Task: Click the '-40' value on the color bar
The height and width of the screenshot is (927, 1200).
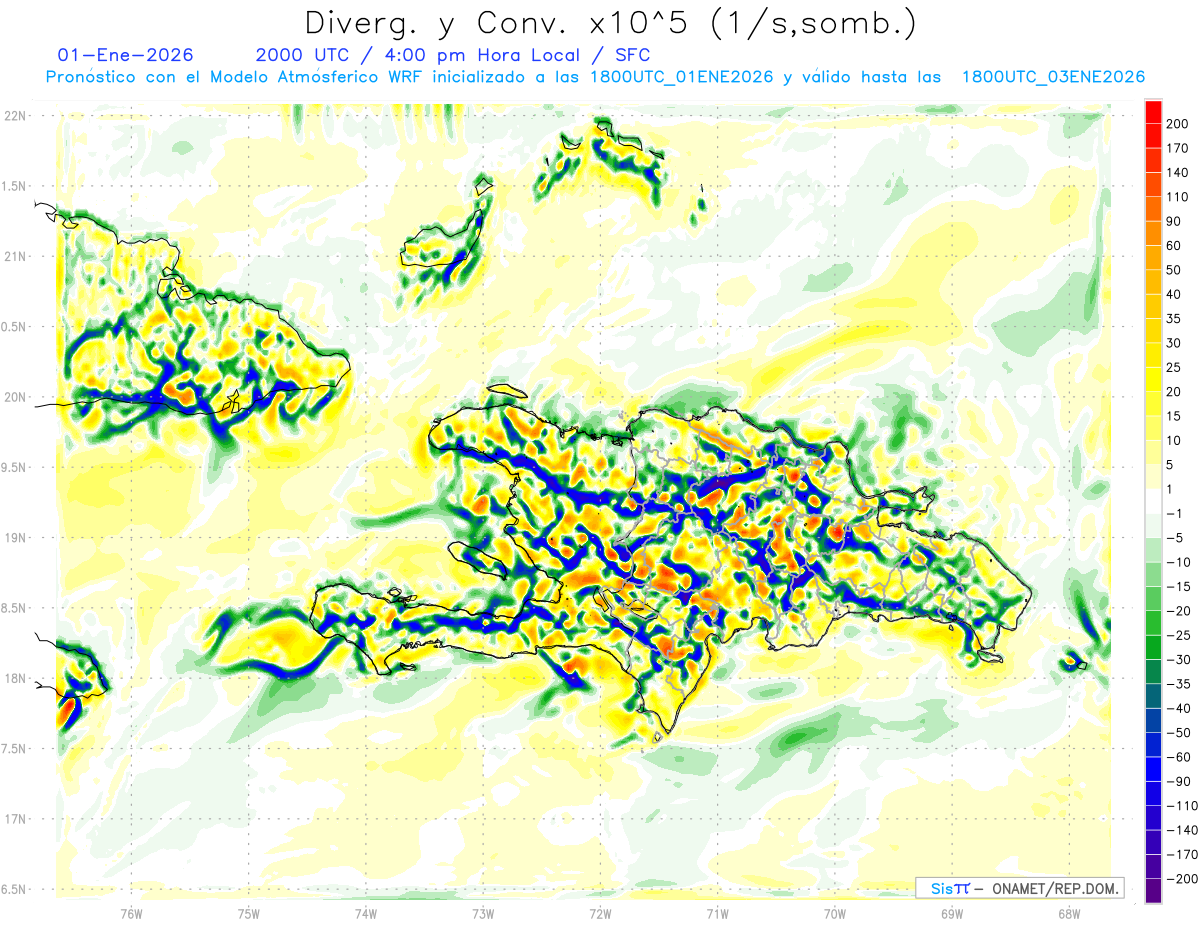Action: click(1179, 708)
